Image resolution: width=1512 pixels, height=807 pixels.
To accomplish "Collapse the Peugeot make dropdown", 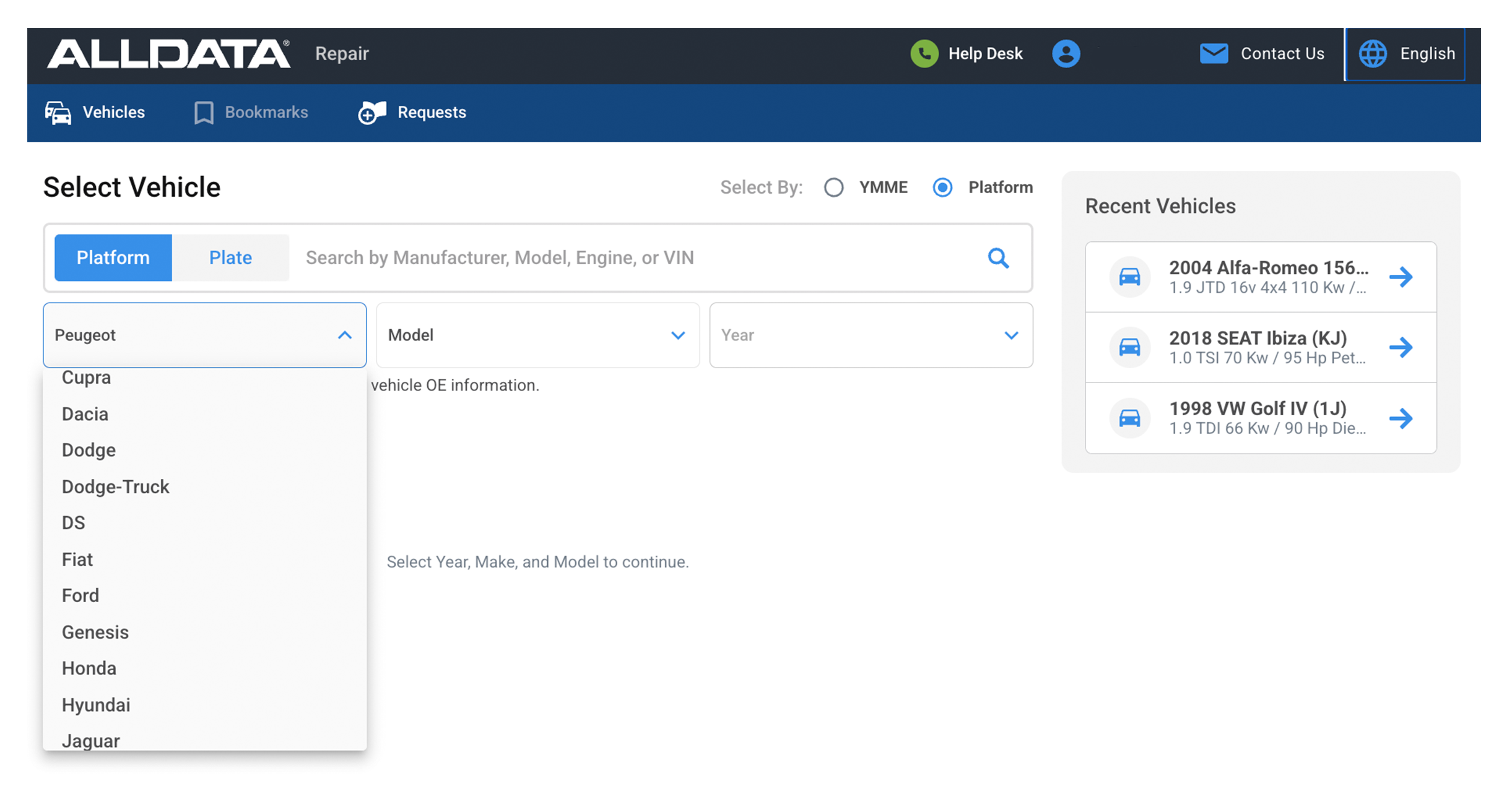I will (345, 335).
